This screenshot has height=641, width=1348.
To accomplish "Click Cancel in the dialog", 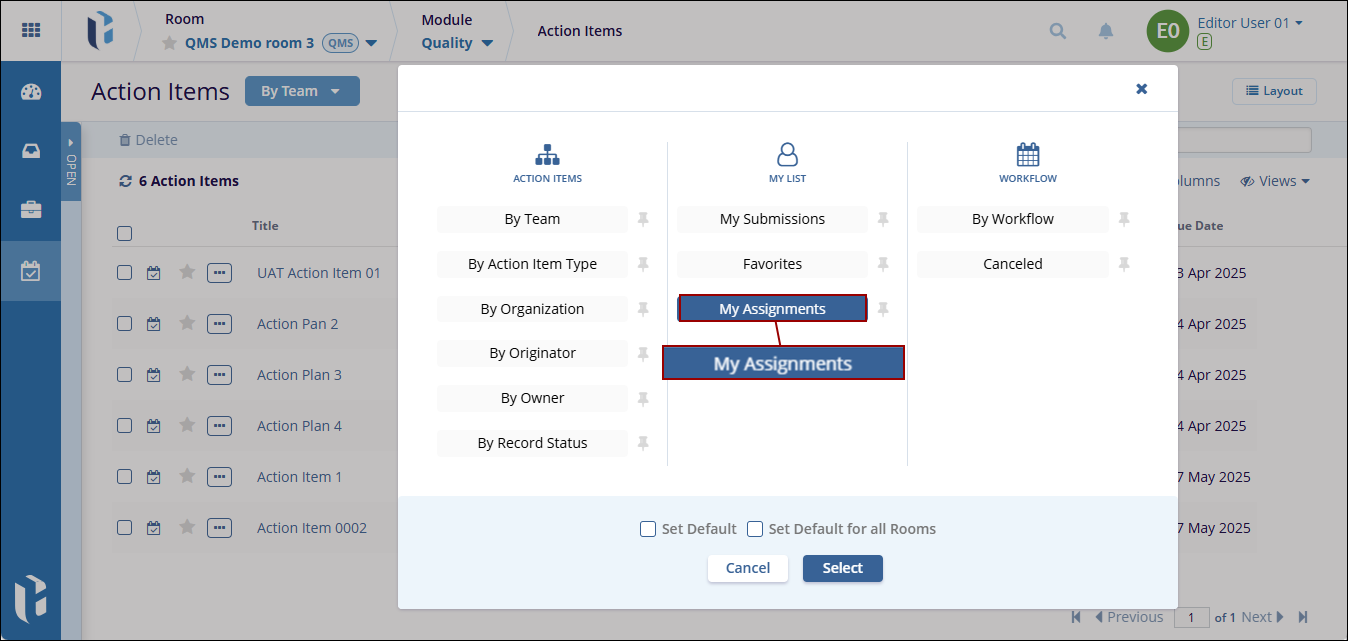I will [x=747, y=568].
